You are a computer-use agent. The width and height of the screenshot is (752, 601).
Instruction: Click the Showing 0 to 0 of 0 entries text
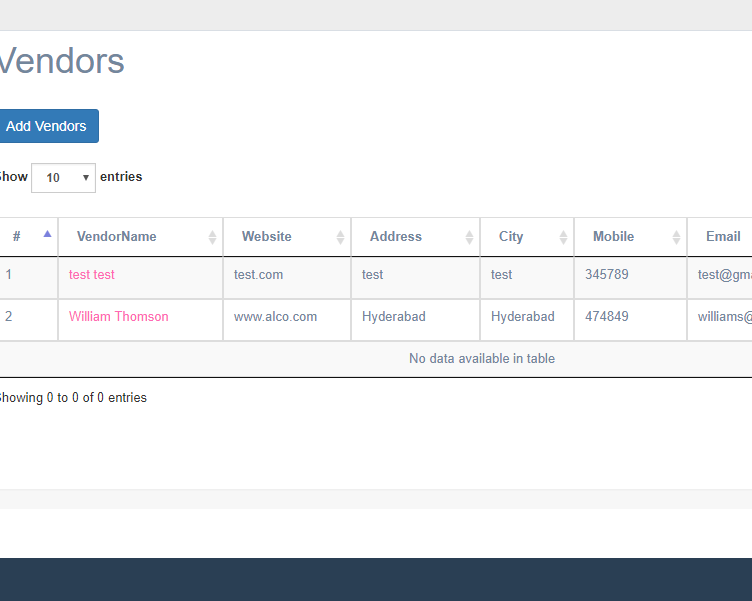73,398
